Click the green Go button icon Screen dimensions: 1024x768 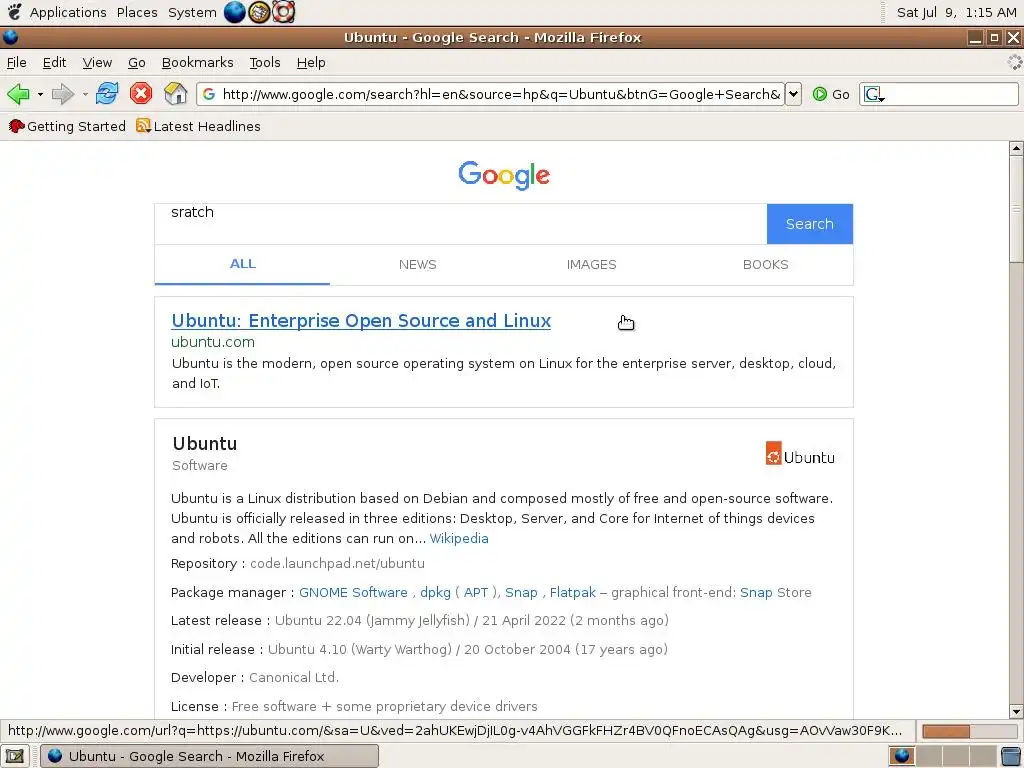coord(820,94)
